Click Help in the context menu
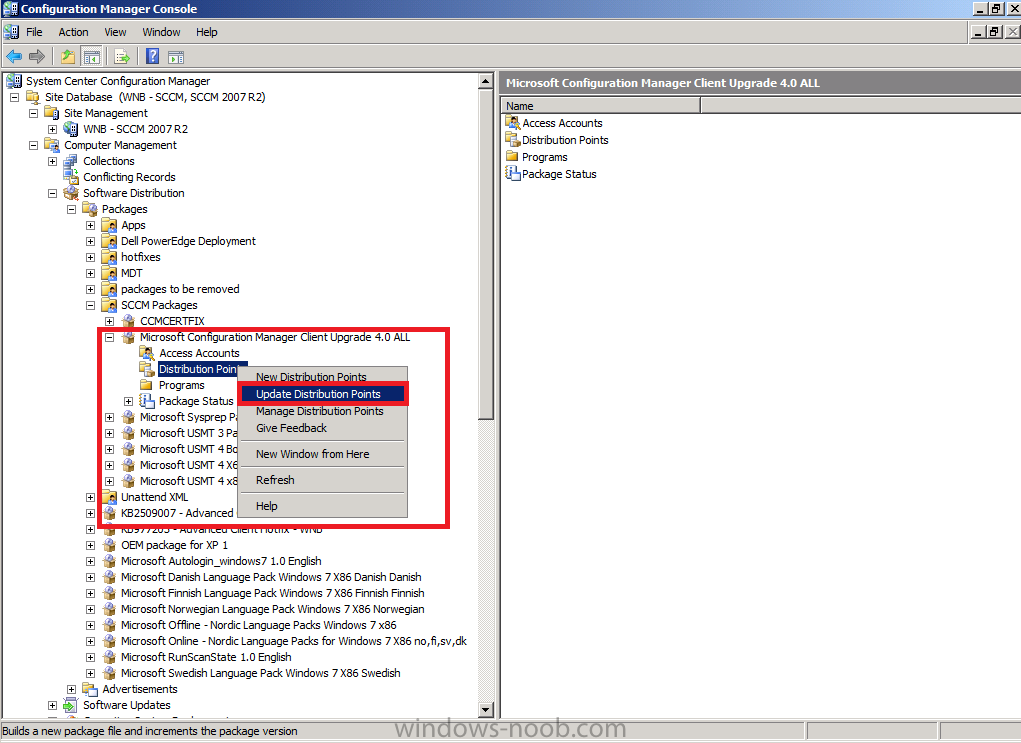Image resolution: width=1021 pixels, height=743 pixels. pos(323,506)
